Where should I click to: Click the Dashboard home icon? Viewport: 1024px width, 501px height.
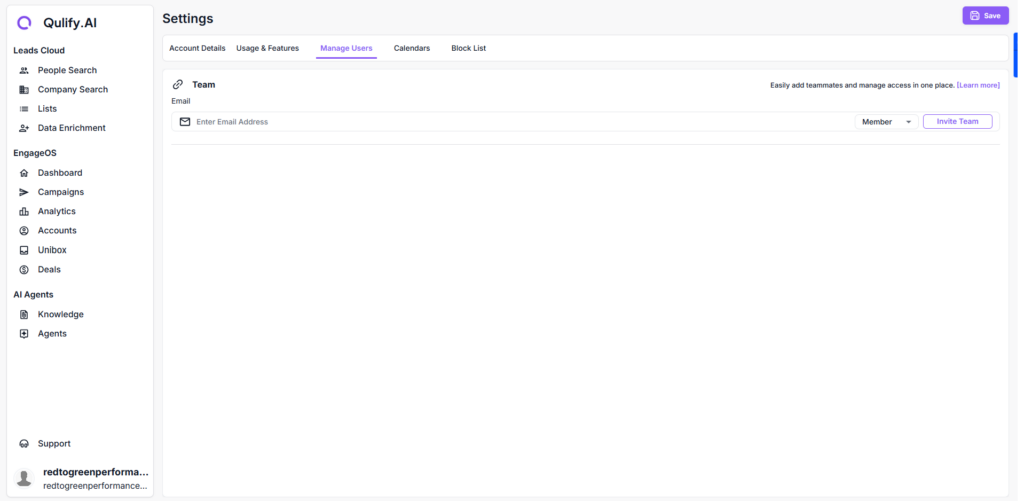(x=24, y=173)
